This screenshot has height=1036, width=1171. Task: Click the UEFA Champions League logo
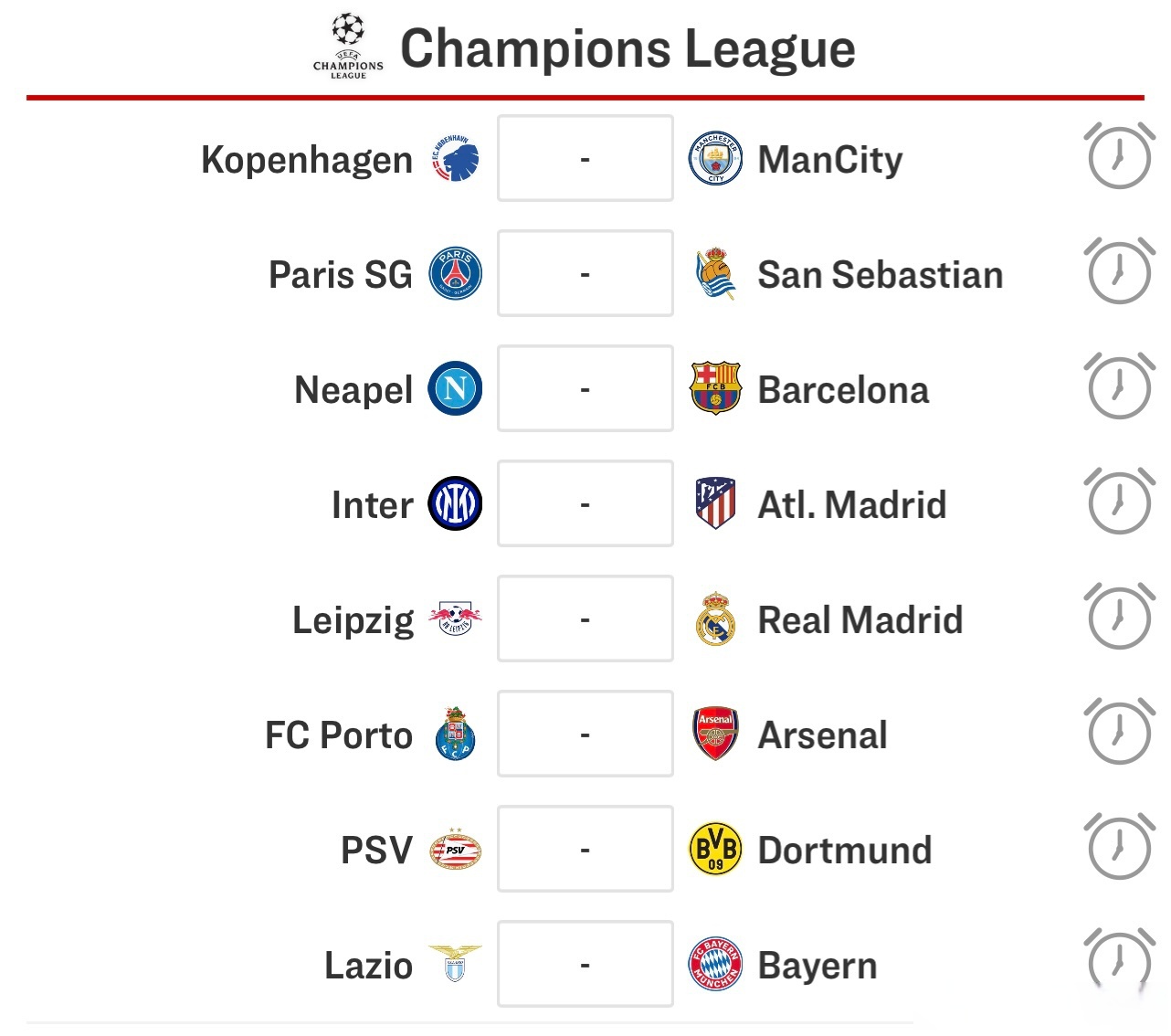point(348,46)
